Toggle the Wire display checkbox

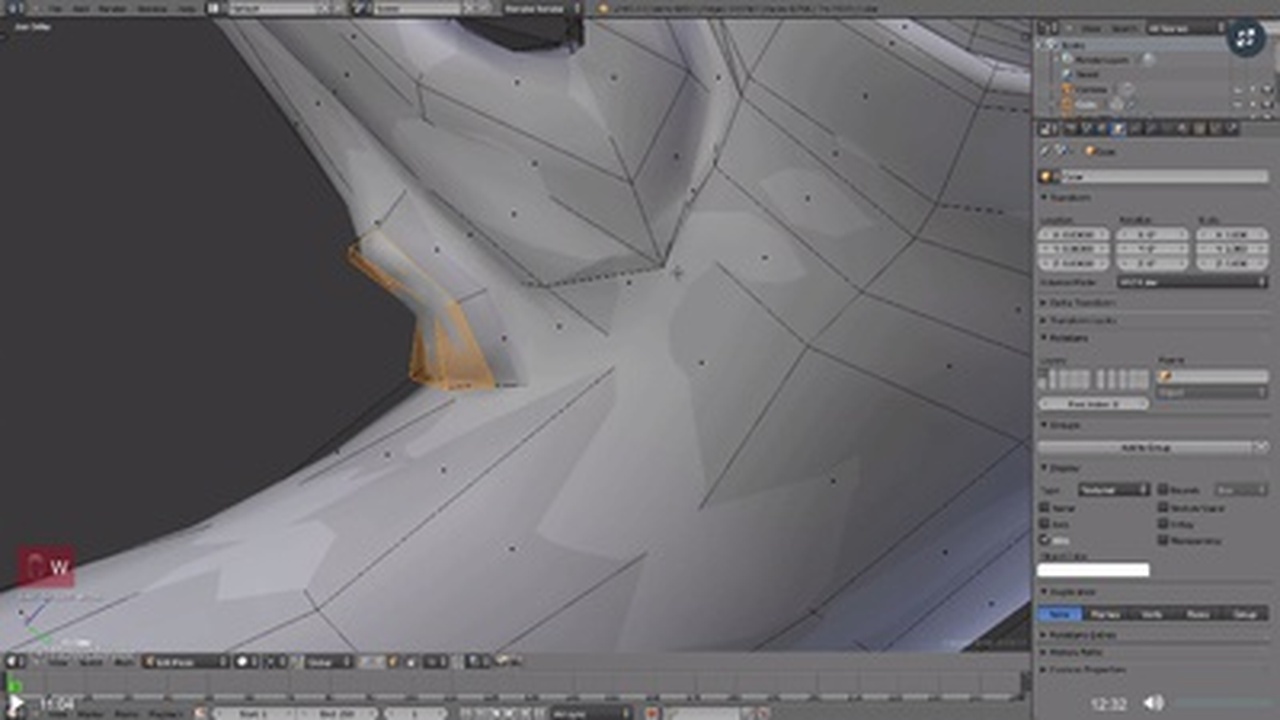[1045, 540]
